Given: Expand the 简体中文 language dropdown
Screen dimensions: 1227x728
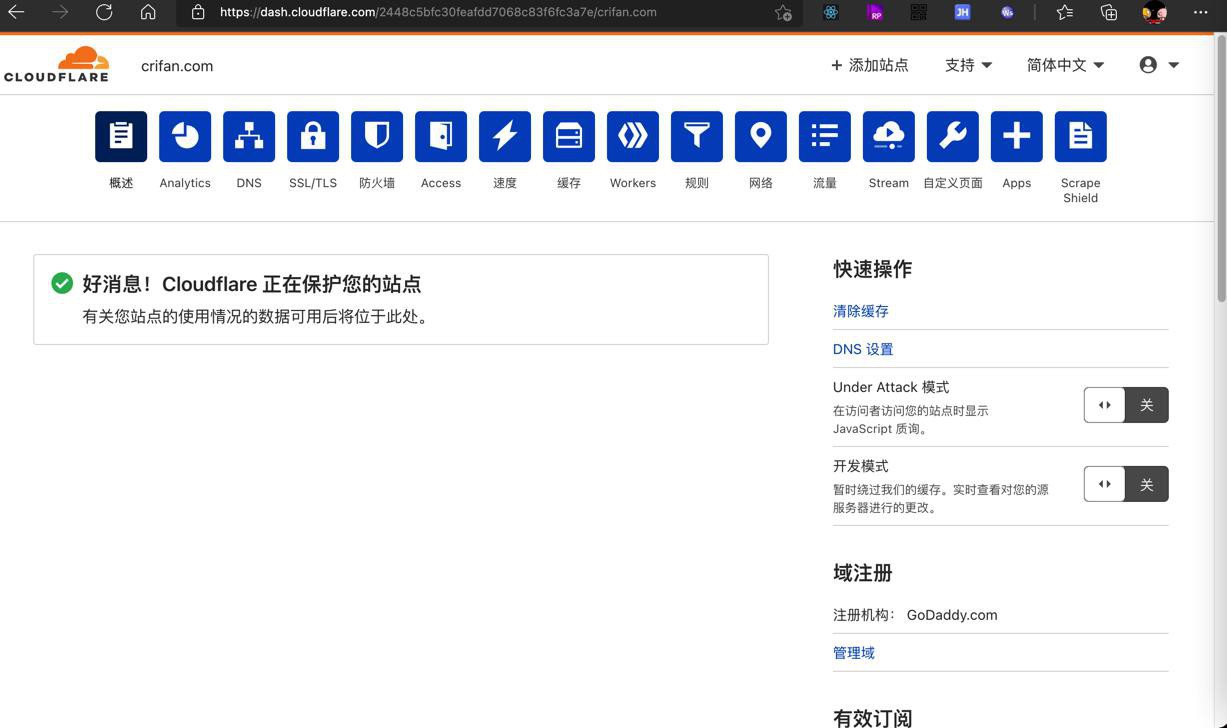Looking at the screenshot, I should (1065, 65).
